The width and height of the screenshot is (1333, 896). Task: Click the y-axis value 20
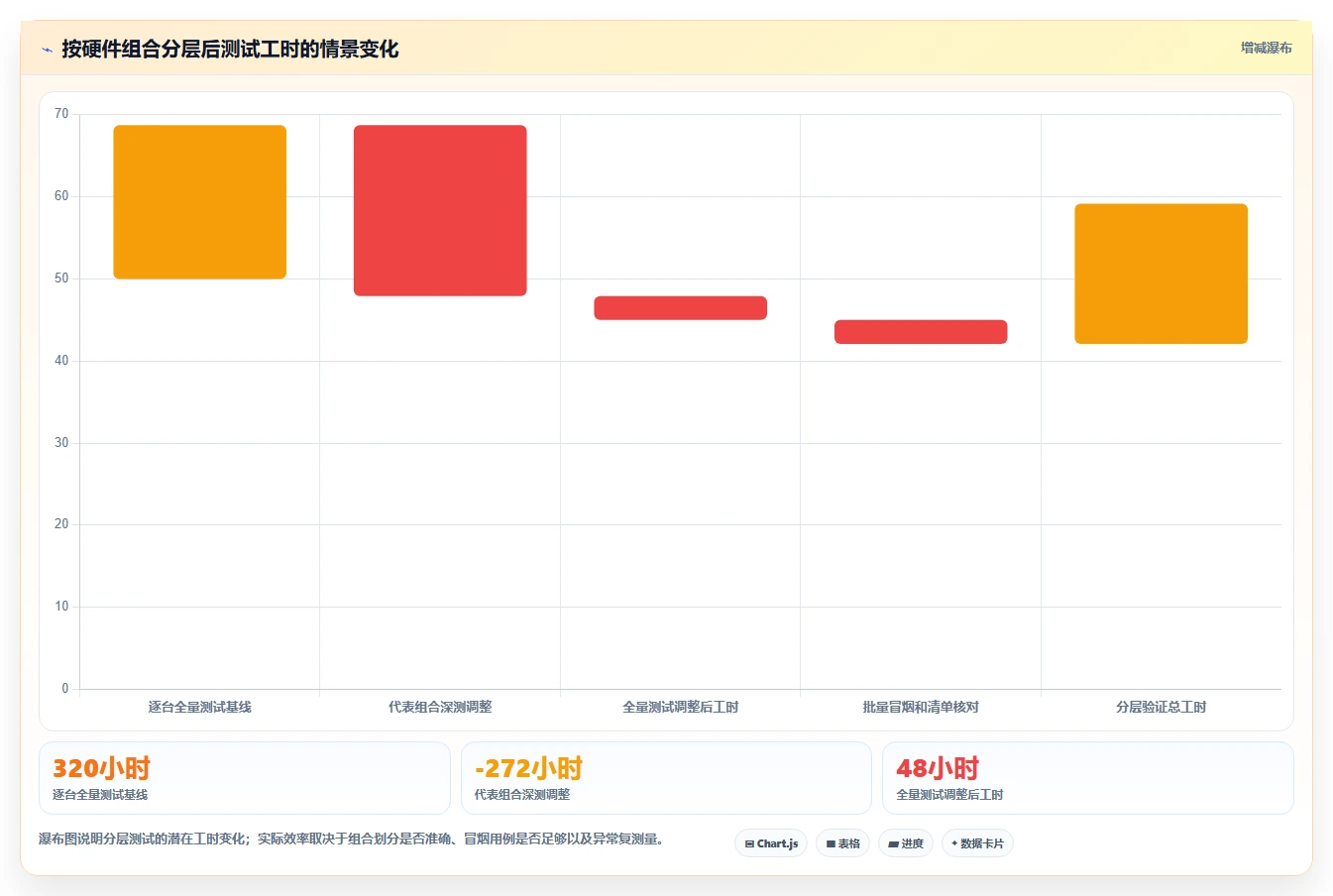pyautogui.click(x=61, y=524)
